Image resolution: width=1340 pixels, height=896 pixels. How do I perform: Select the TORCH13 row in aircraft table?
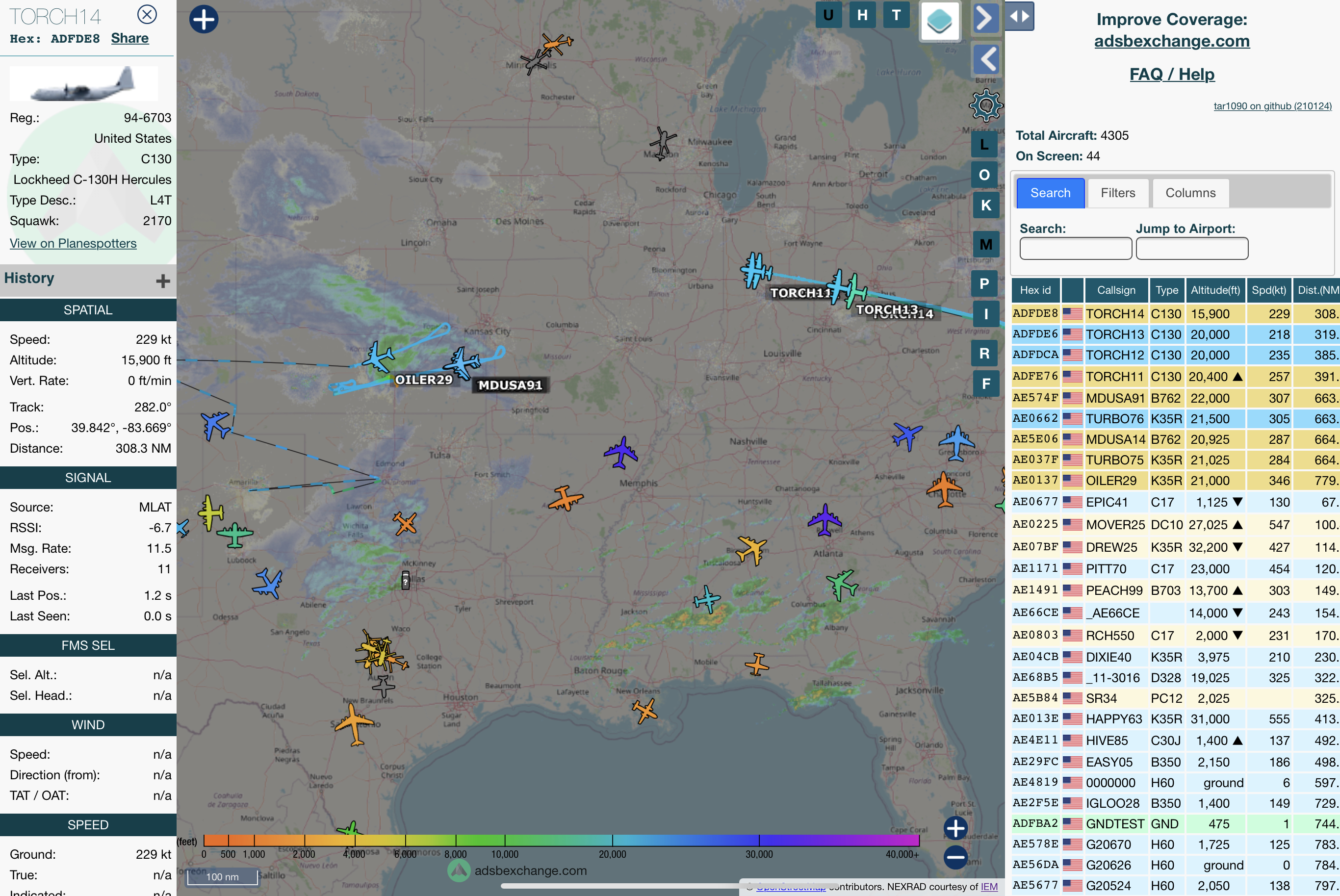pos(1175,334)
